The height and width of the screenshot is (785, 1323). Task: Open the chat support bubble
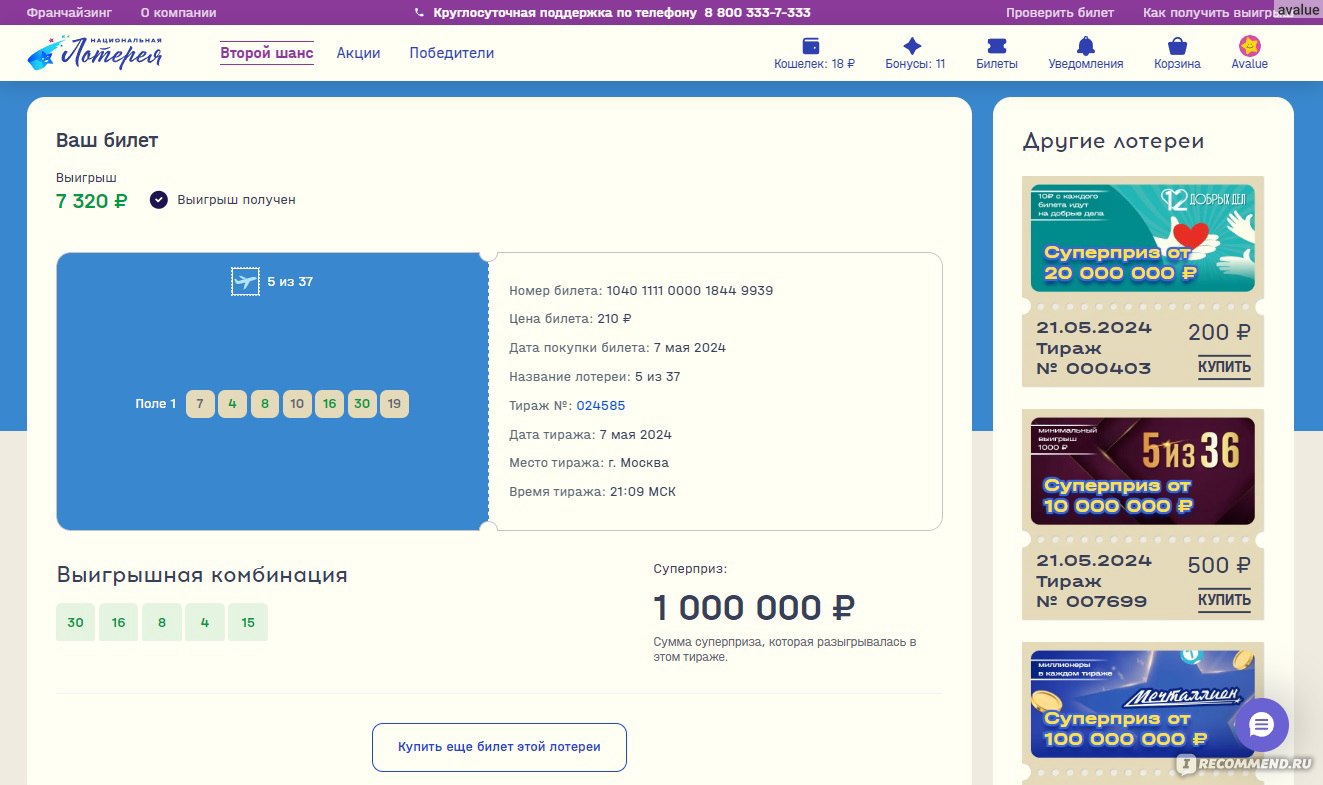1262,725
